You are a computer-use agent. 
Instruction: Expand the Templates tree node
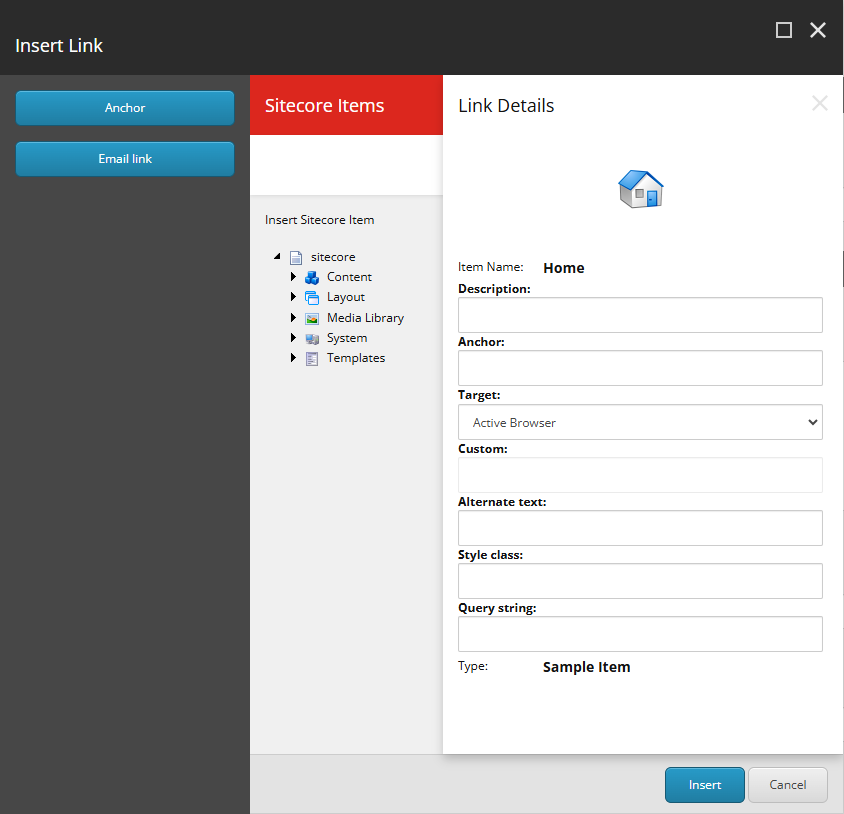tap(293, 358)
